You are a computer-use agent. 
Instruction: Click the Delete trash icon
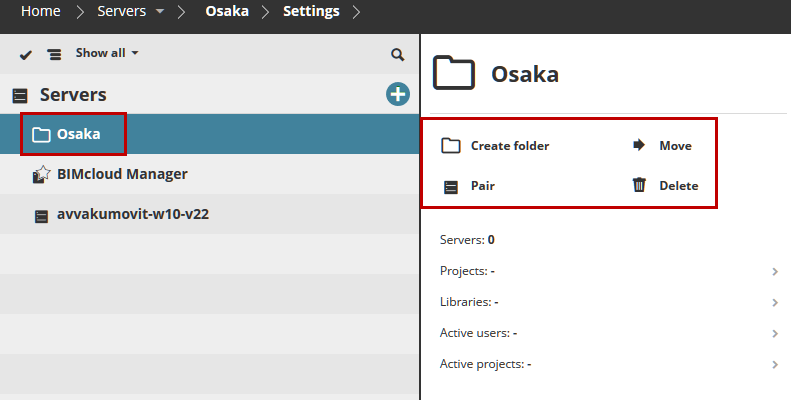coord(639,185)
